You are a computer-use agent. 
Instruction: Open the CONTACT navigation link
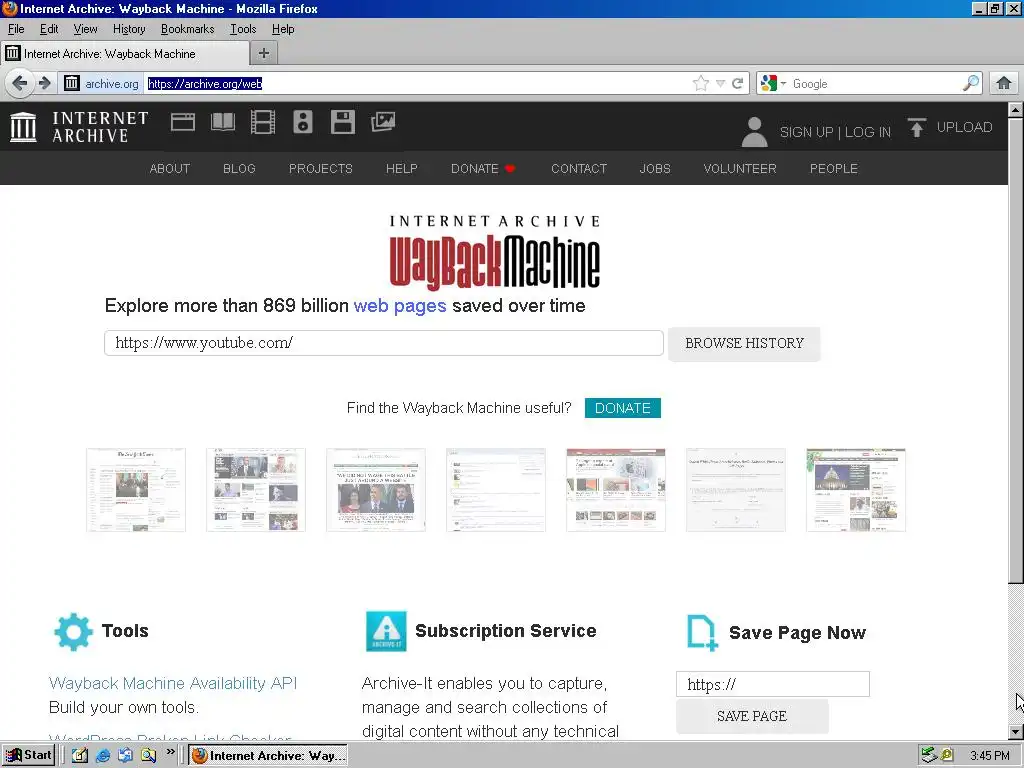coord(579,168)
